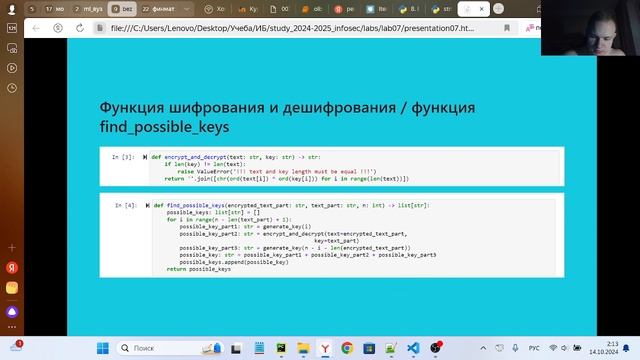This screenshot has height=360, width=640.
Task: Click the 'In [4]:' cell prompt
Action: pyautogui.click(x=126, y=205)
